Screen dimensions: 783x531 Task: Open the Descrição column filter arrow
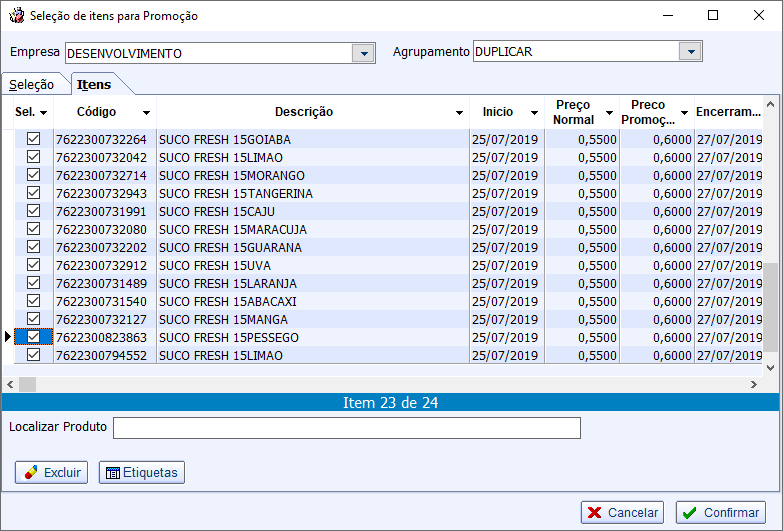point(459,113)
